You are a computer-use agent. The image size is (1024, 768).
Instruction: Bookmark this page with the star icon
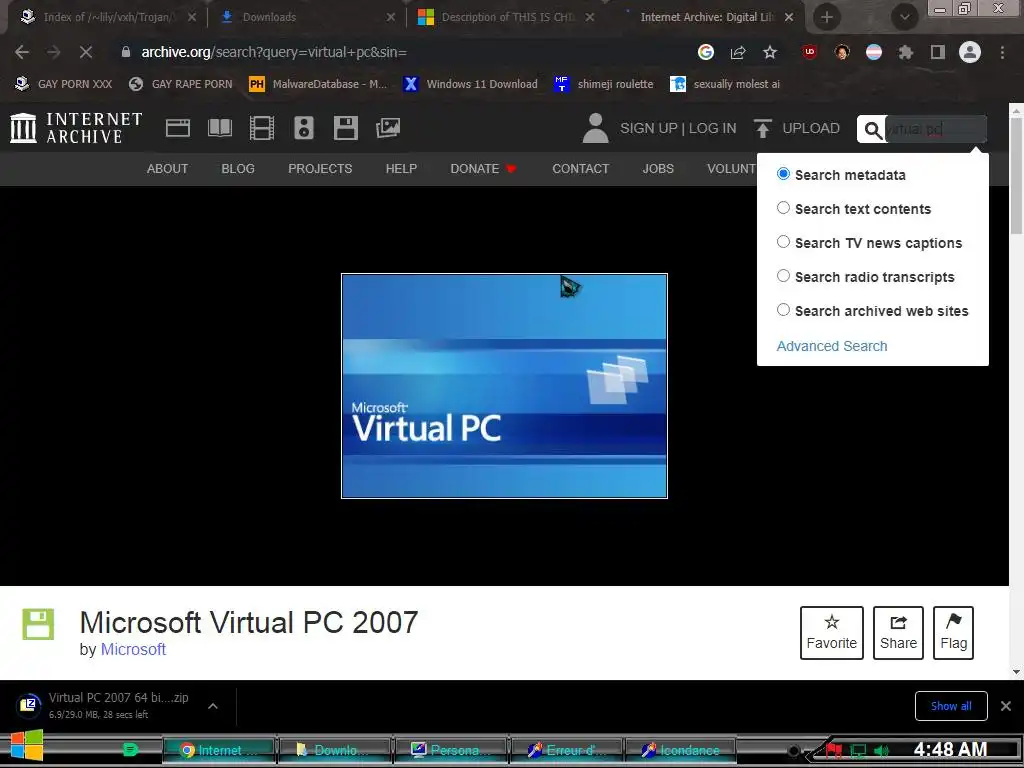770,52
